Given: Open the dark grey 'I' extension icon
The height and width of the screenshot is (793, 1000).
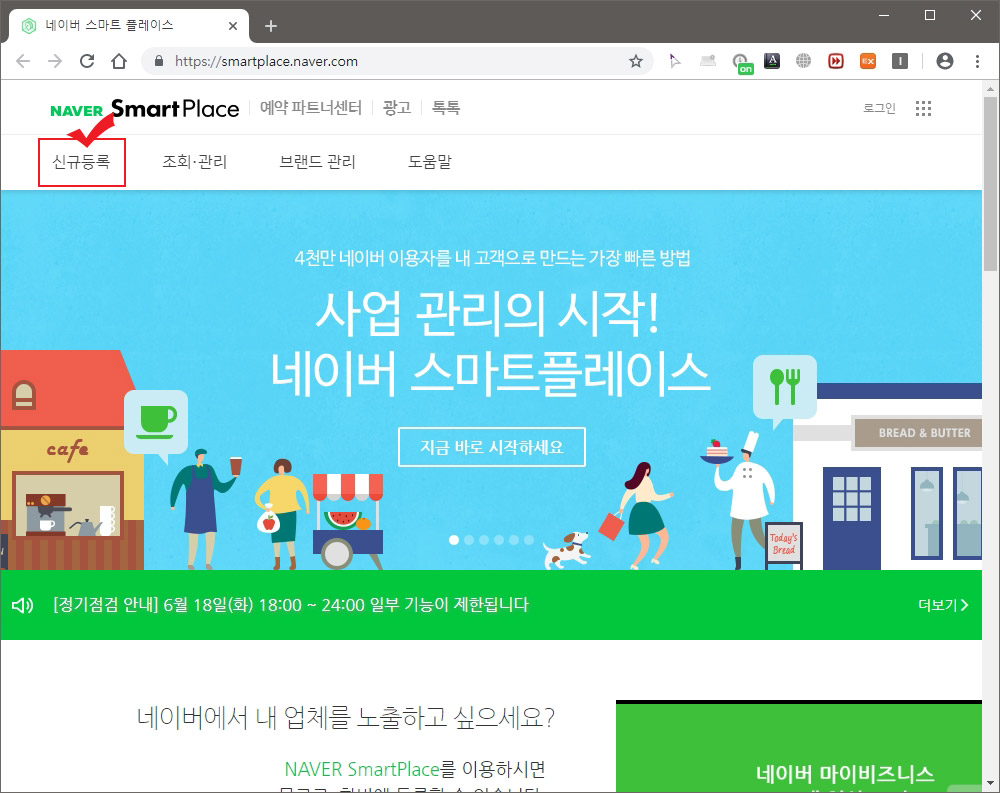Looking at the screenshot, I should [x=900, y=61].
